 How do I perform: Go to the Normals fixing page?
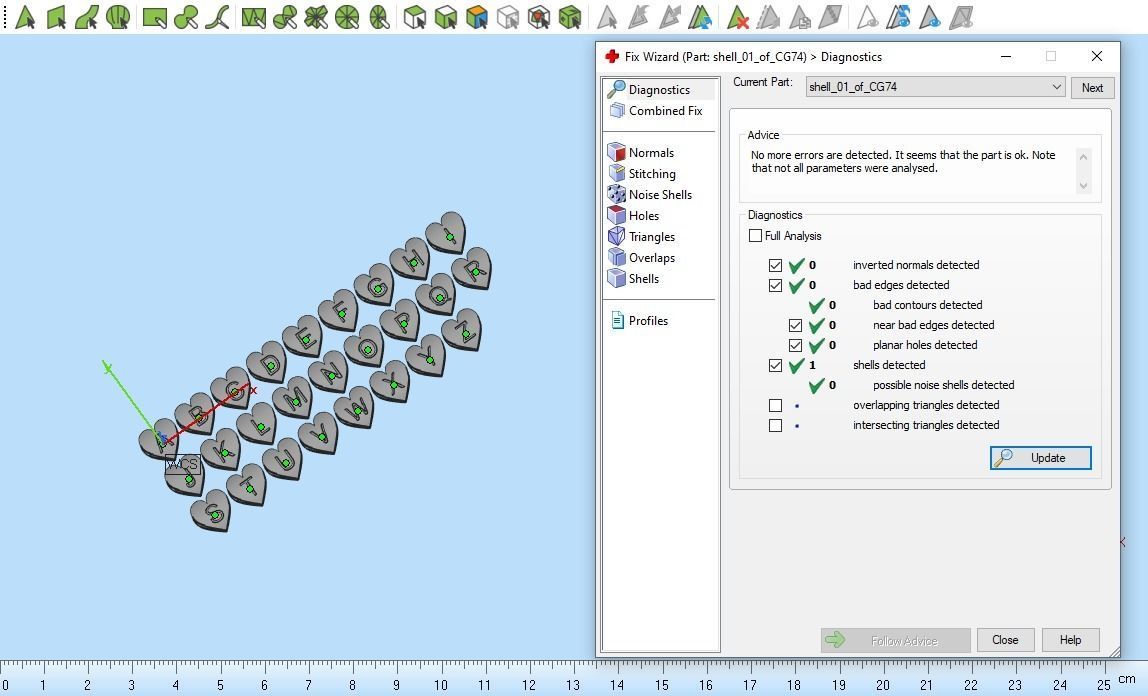(651, 152)
